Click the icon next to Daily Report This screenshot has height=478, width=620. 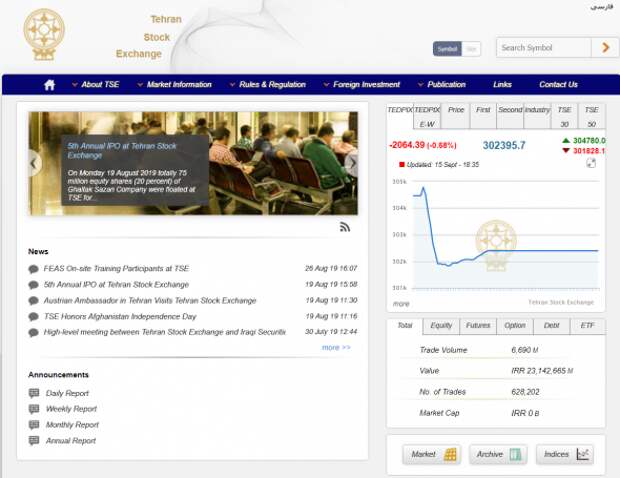click(x=34, y=393)
